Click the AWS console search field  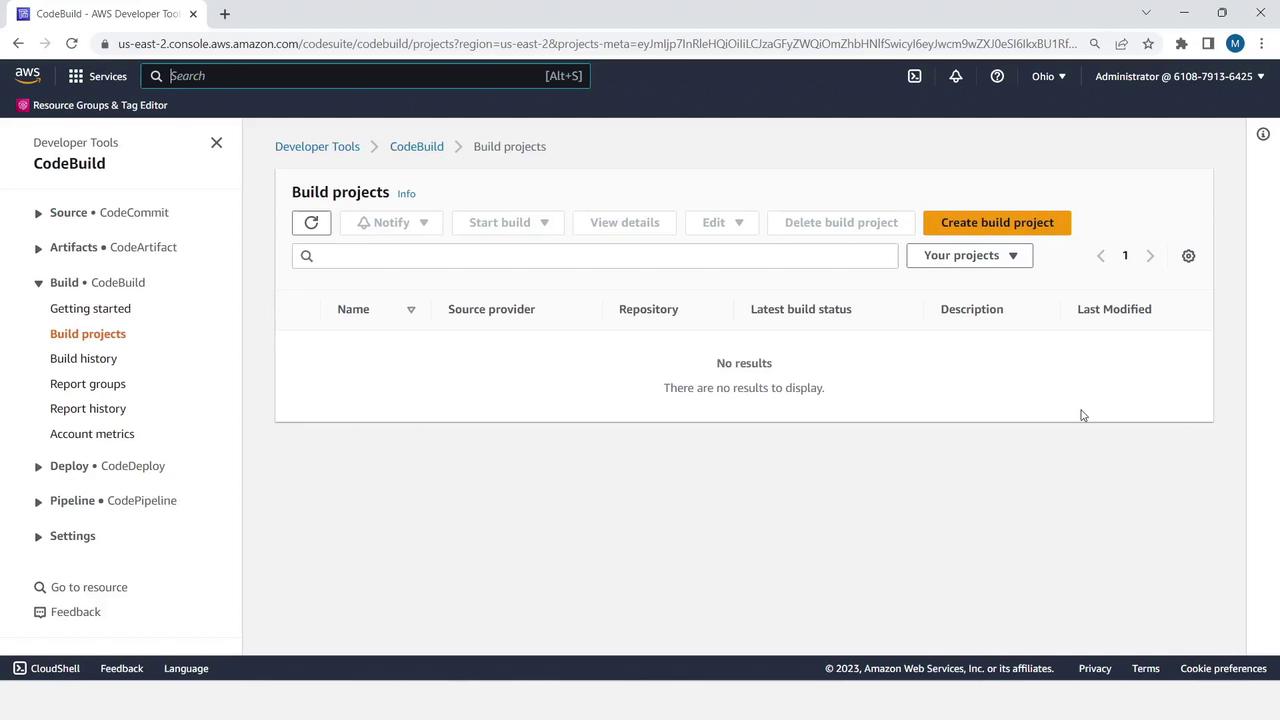coord(366,76)
